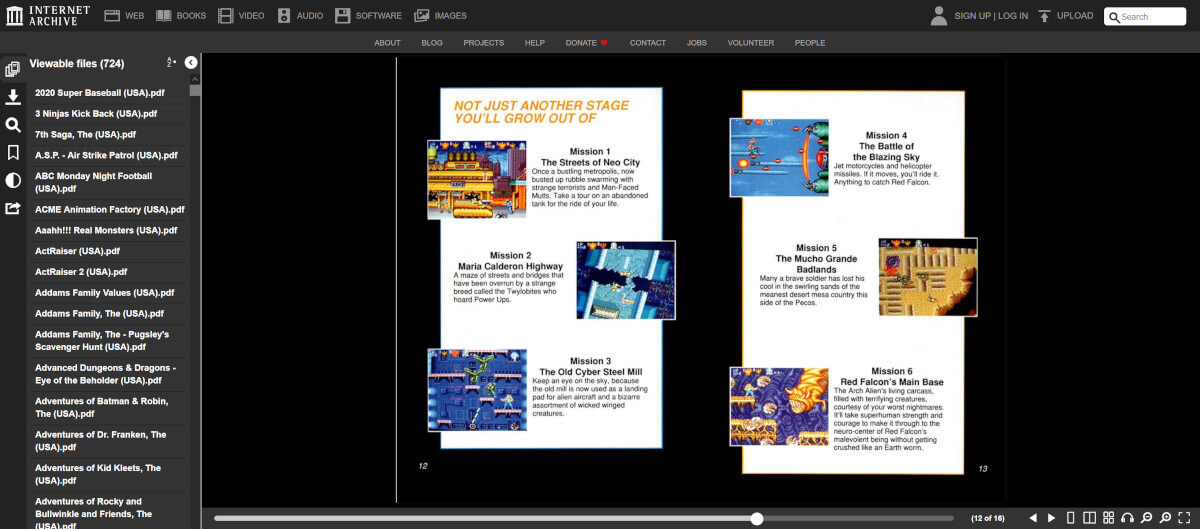
Task: Open the download panel from the sidebar
Action: point(13,97)
